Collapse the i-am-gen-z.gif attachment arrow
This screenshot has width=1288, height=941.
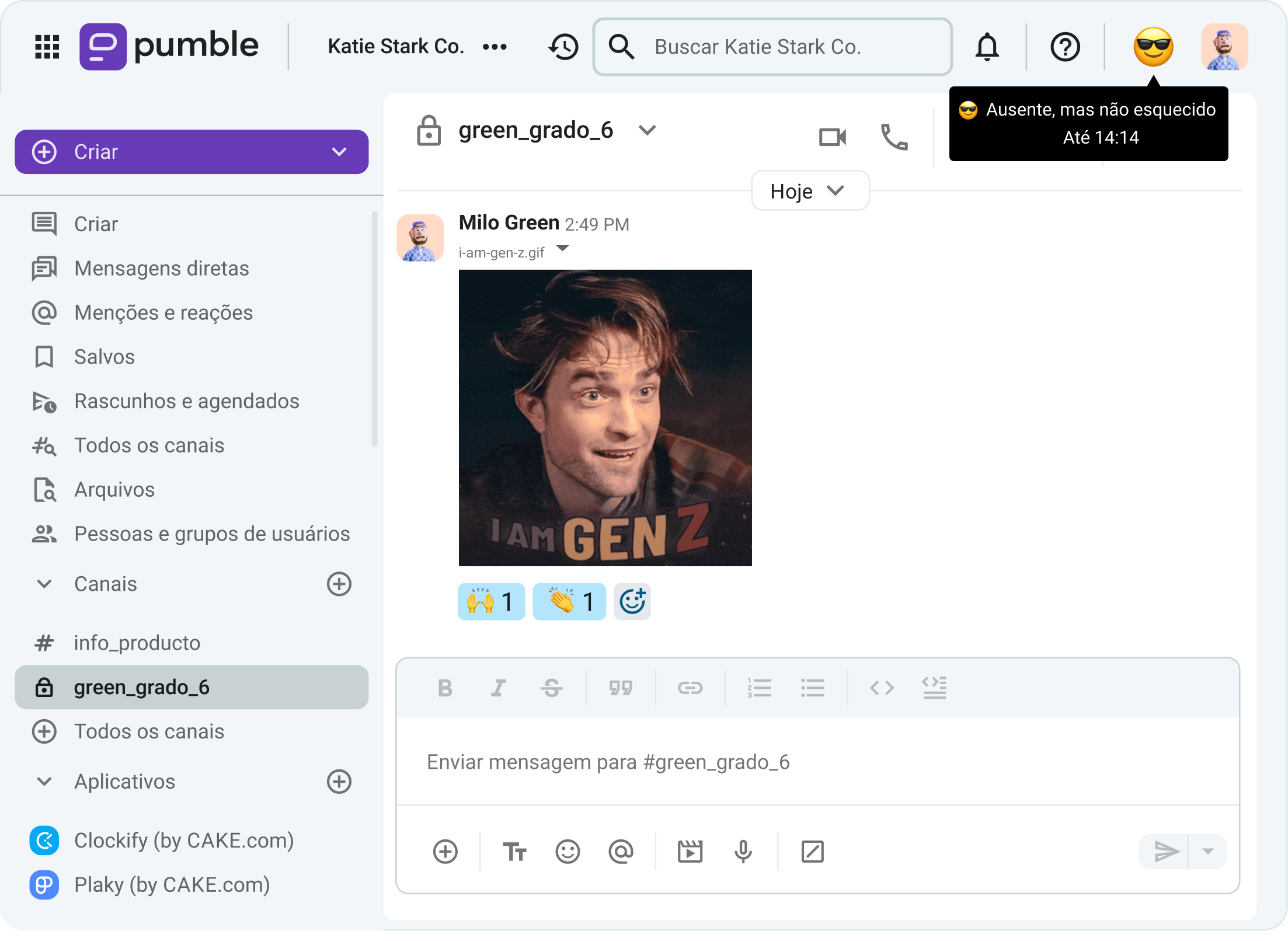[562, 249]
